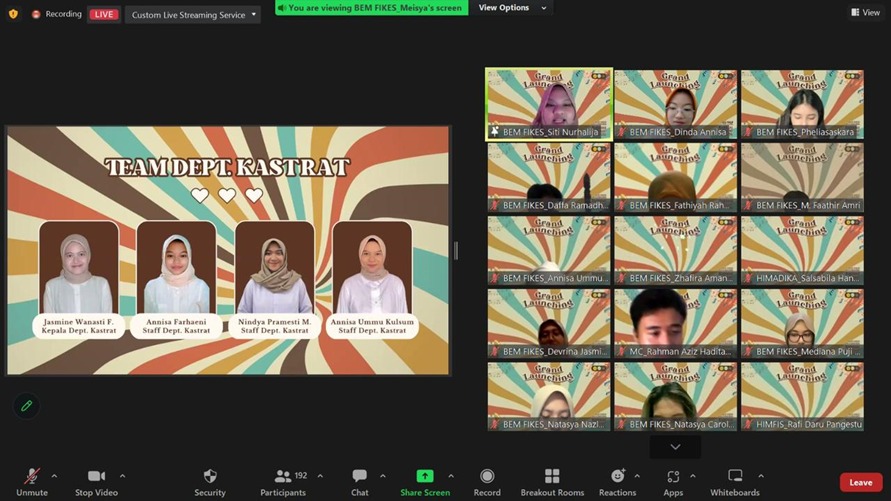This screenshot has height=501, width=891.
Task: Open Custom Live Streaming Service dropdown
Action: (x=193, y=15)
